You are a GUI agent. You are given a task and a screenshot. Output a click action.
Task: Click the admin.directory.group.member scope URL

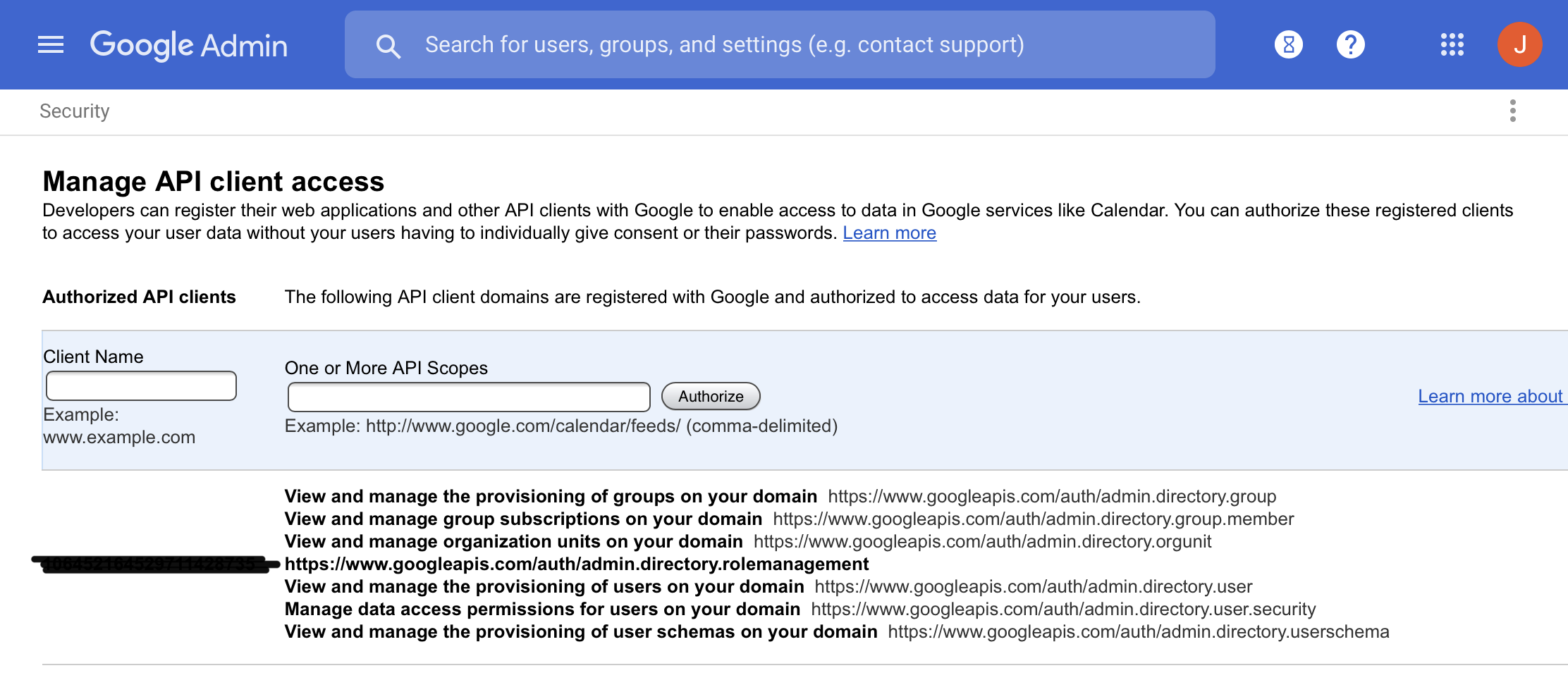(1033, 519)
